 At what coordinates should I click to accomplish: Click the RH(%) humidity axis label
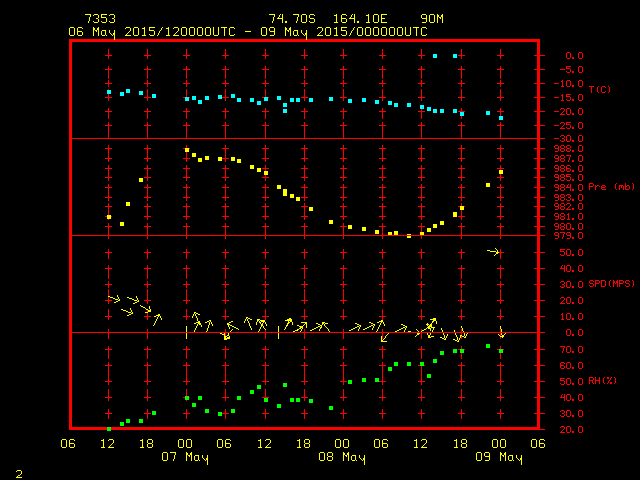click(602, 381)
